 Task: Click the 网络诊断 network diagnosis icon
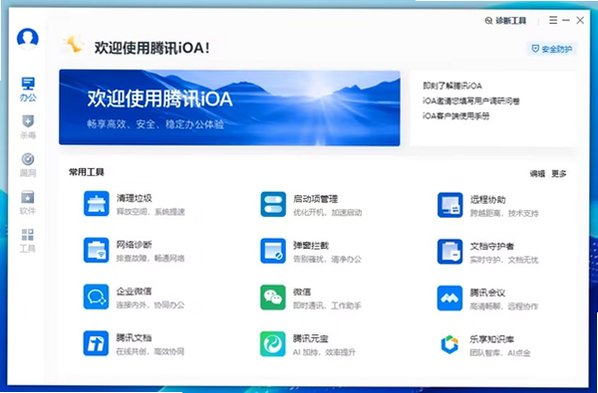click(x=96, y=250)
